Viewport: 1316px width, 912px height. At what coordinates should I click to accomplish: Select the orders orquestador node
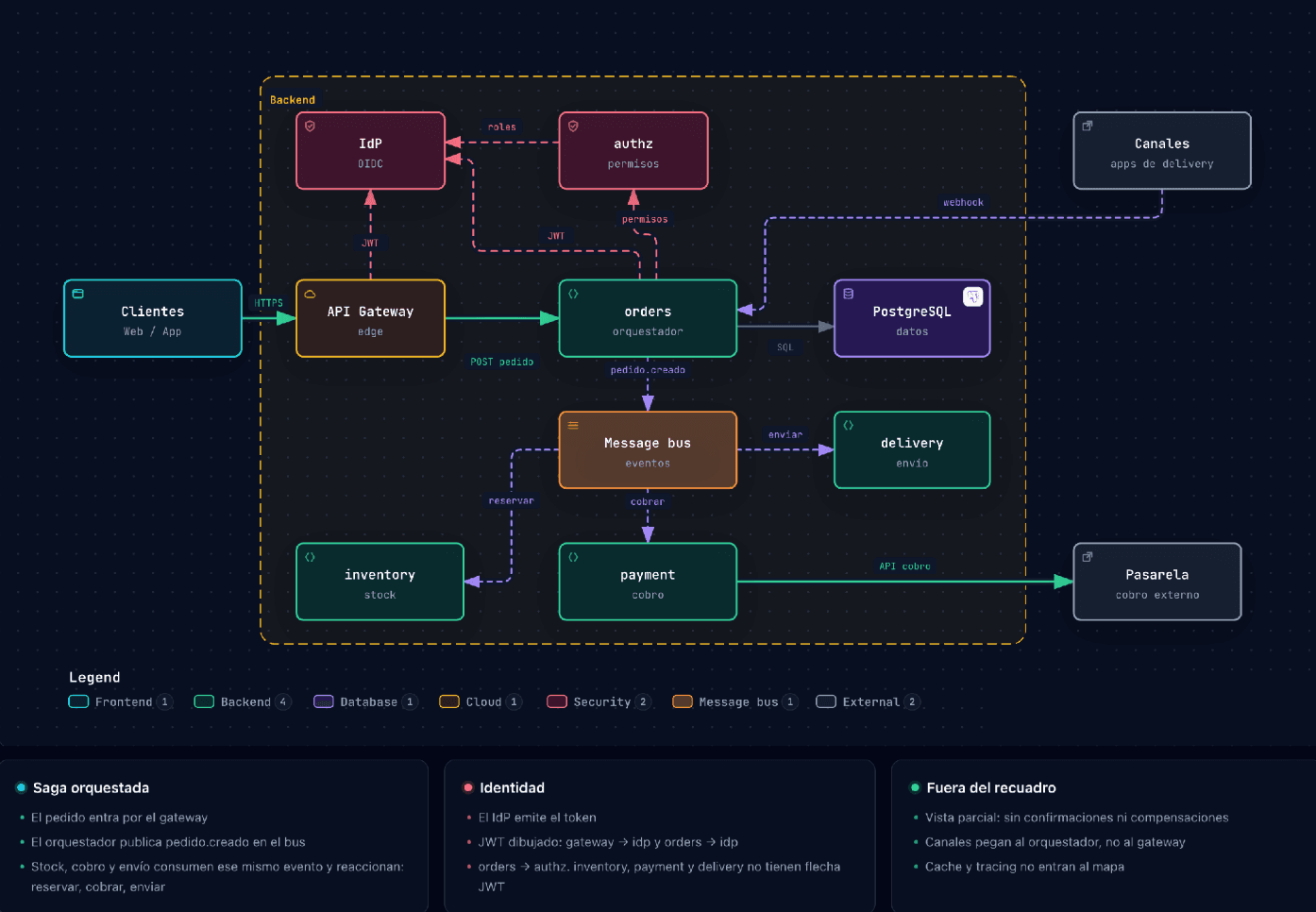pos(648,318)
